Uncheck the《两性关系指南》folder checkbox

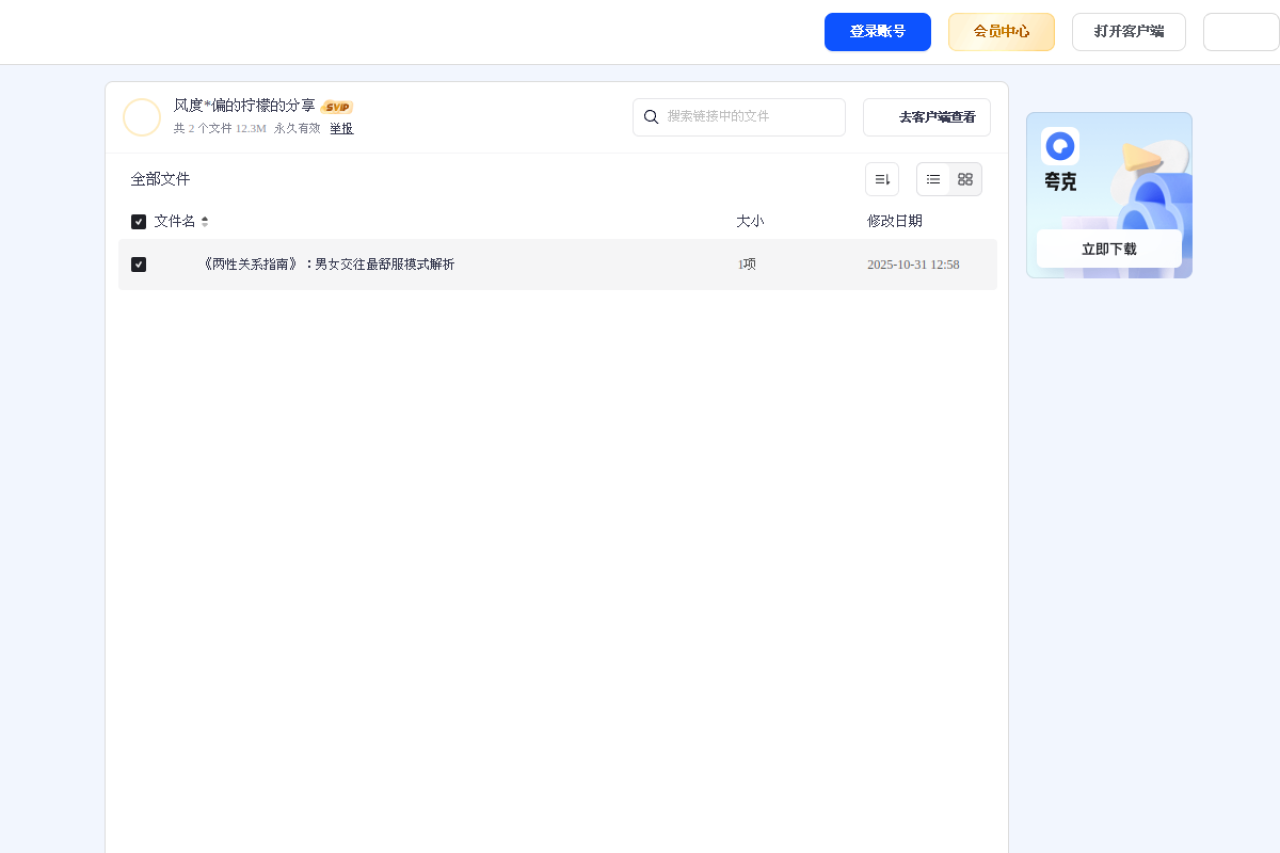[139, 264]
